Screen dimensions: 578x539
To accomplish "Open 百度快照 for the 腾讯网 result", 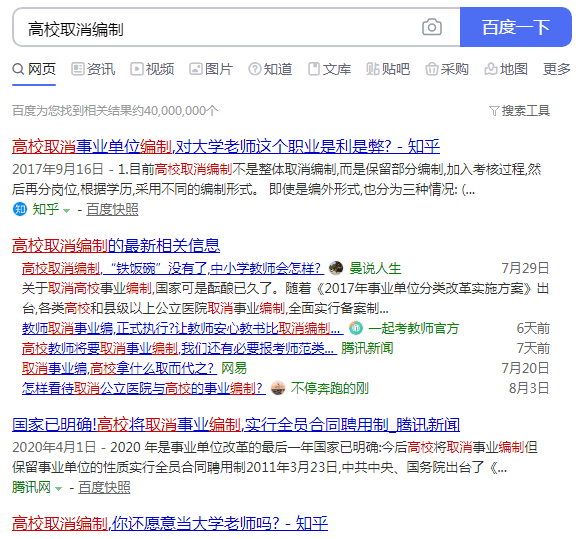I will point(104,487).
